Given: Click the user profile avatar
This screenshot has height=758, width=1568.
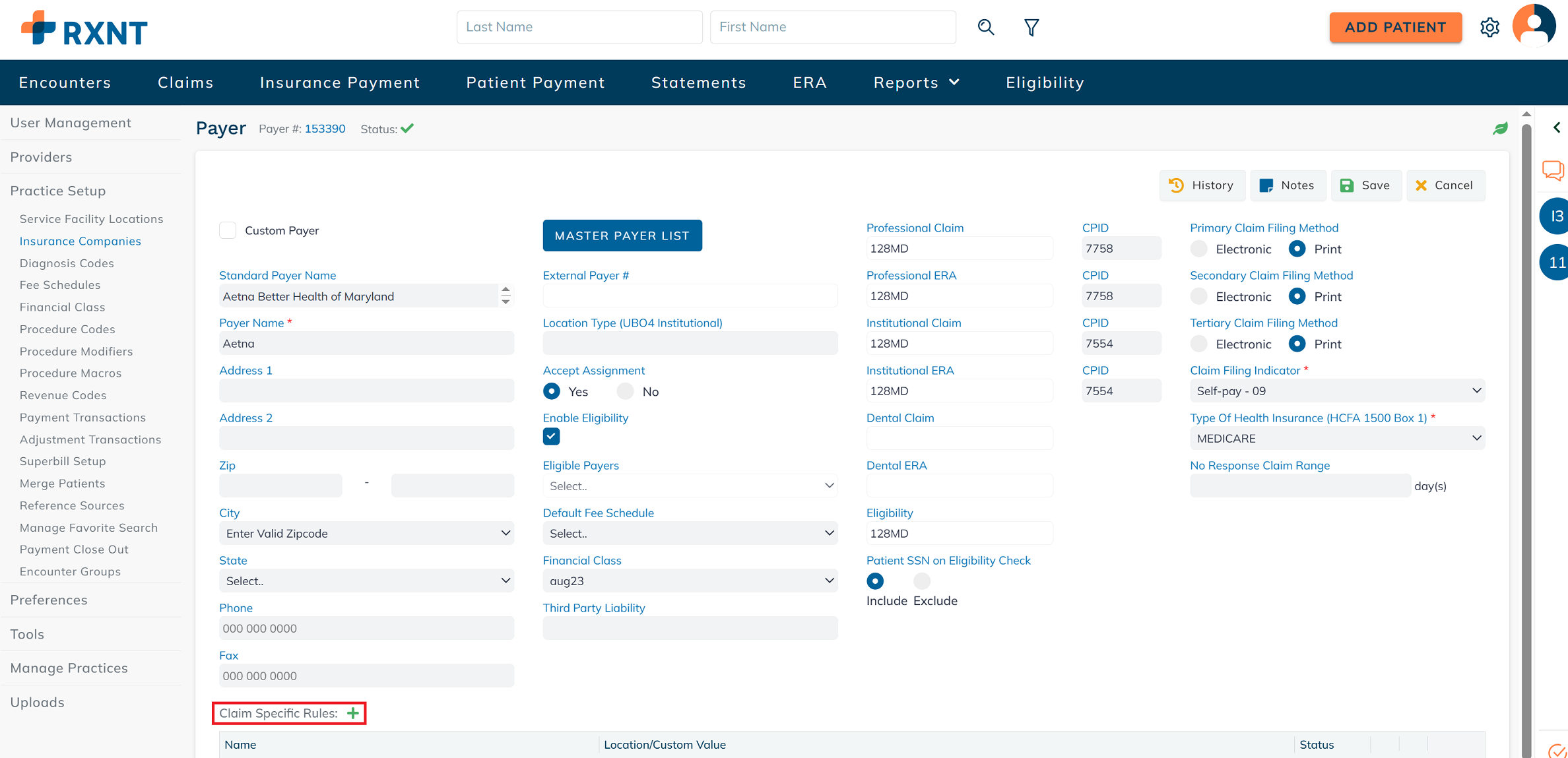Looking at the screenshot, I should point(1534,26).
